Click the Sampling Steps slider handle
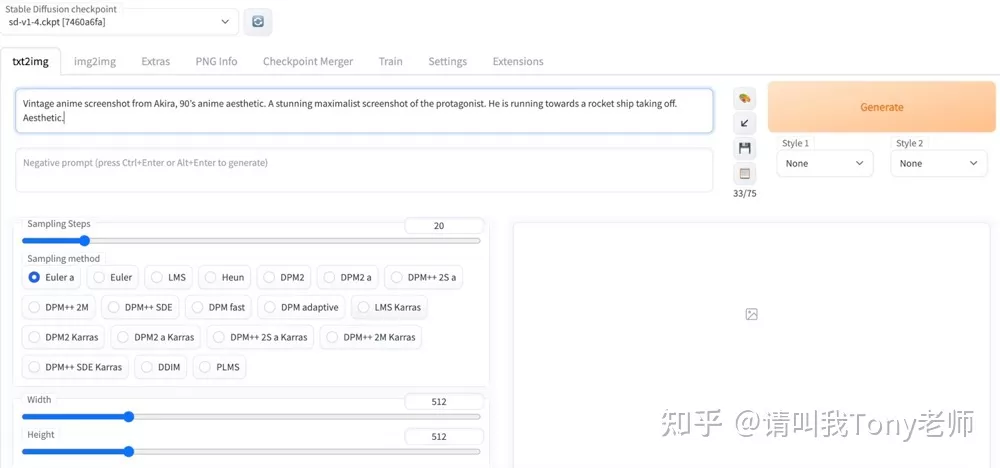Image resolution: width=1000 pixels, height=468 pixels. pyautogui.click(x=84, y=240)
